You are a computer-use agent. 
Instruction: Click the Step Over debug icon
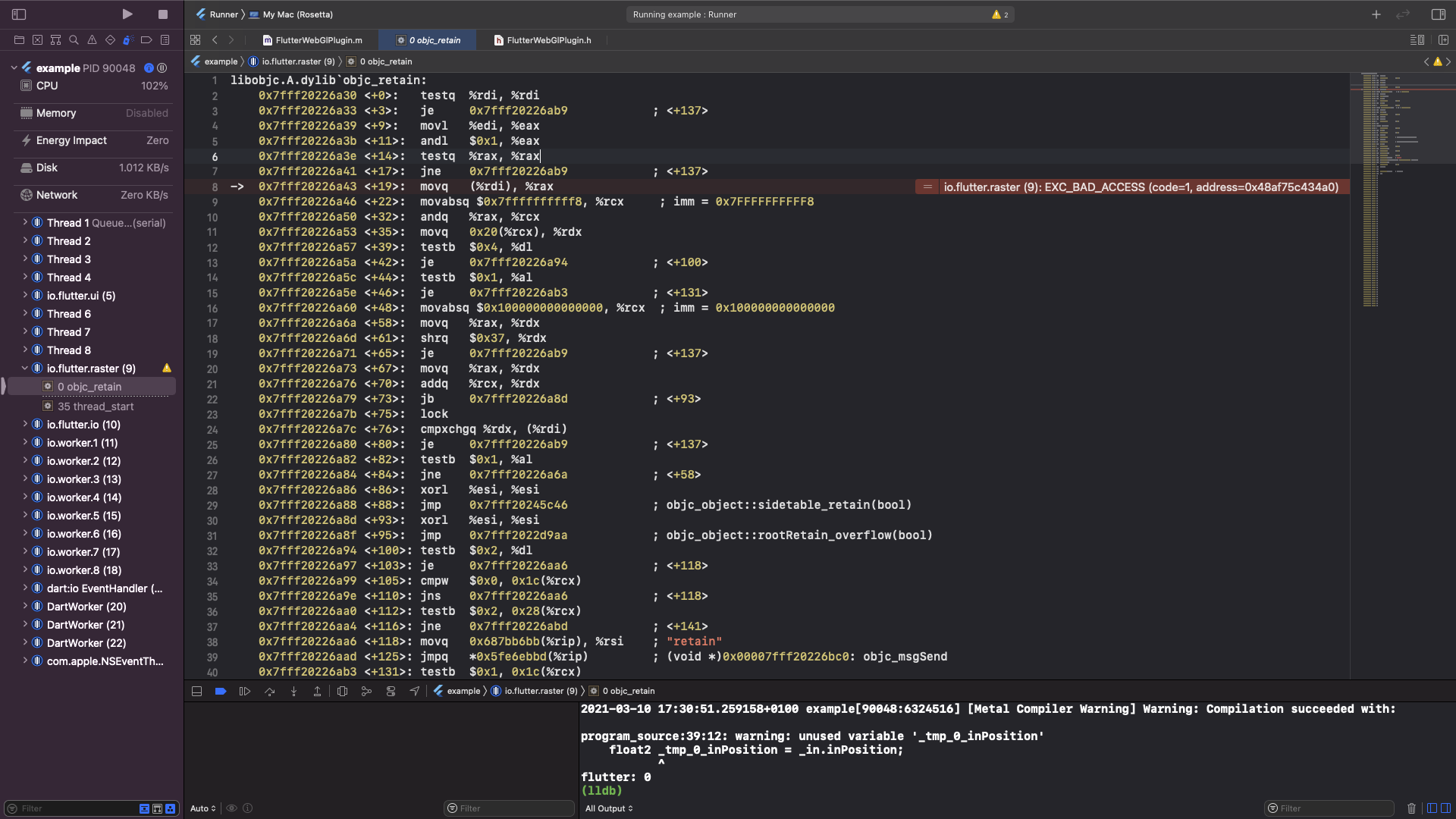pos(269,691)
